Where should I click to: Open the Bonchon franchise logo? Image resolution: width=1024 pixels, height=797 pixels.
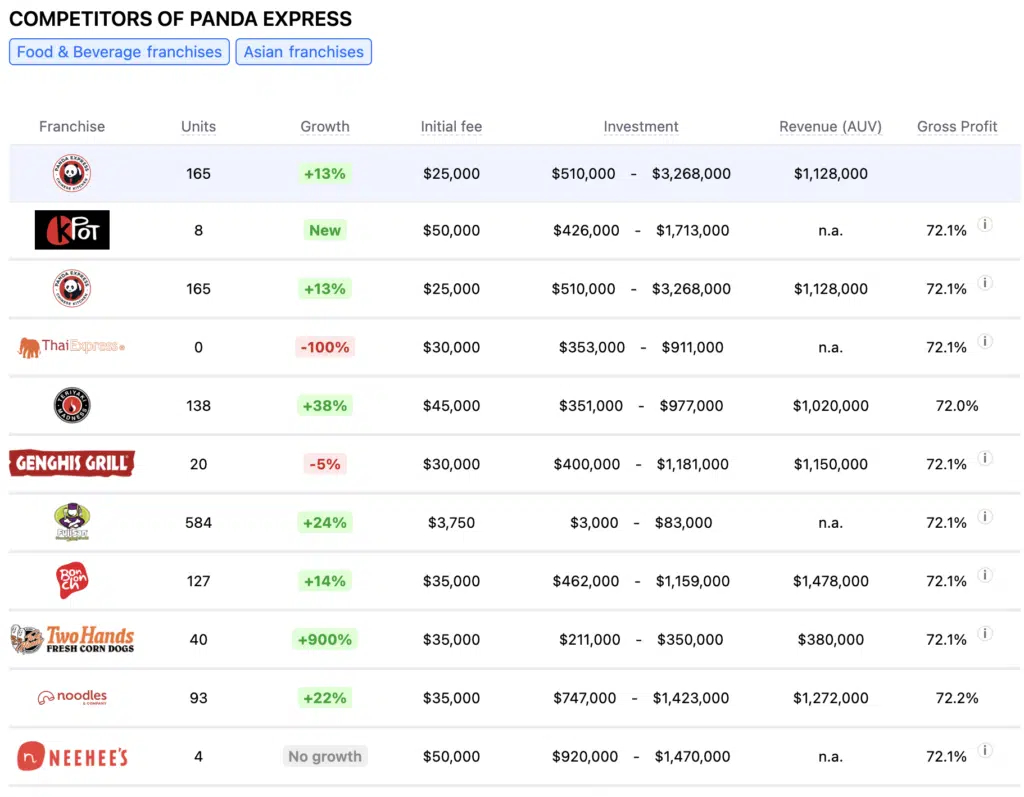coord(71,580)
